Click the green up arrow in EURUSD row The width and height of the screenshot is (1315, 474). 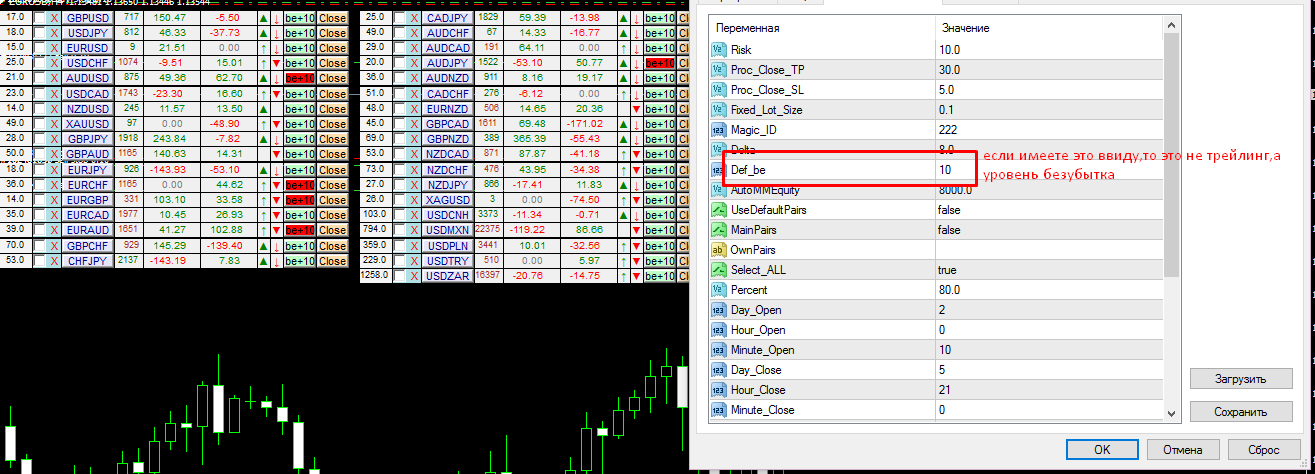click(x=263, y=48)
